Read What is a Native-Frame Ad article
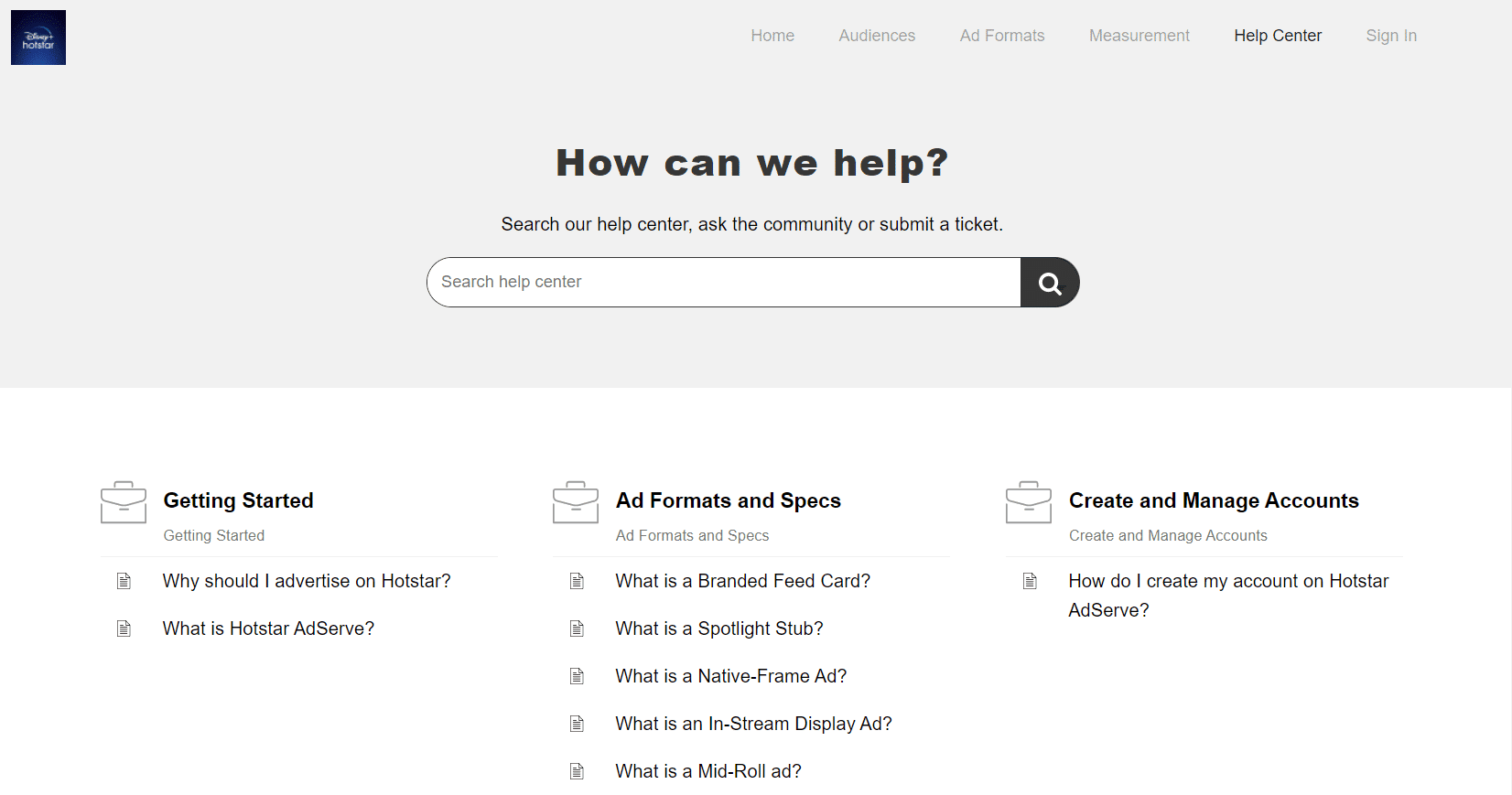 pyautogui.click(x=730, y=676)
